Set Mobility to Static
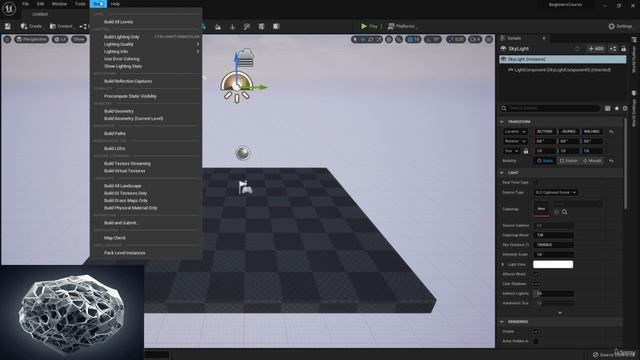Screen dimensions: 640x360 (545, 161)
